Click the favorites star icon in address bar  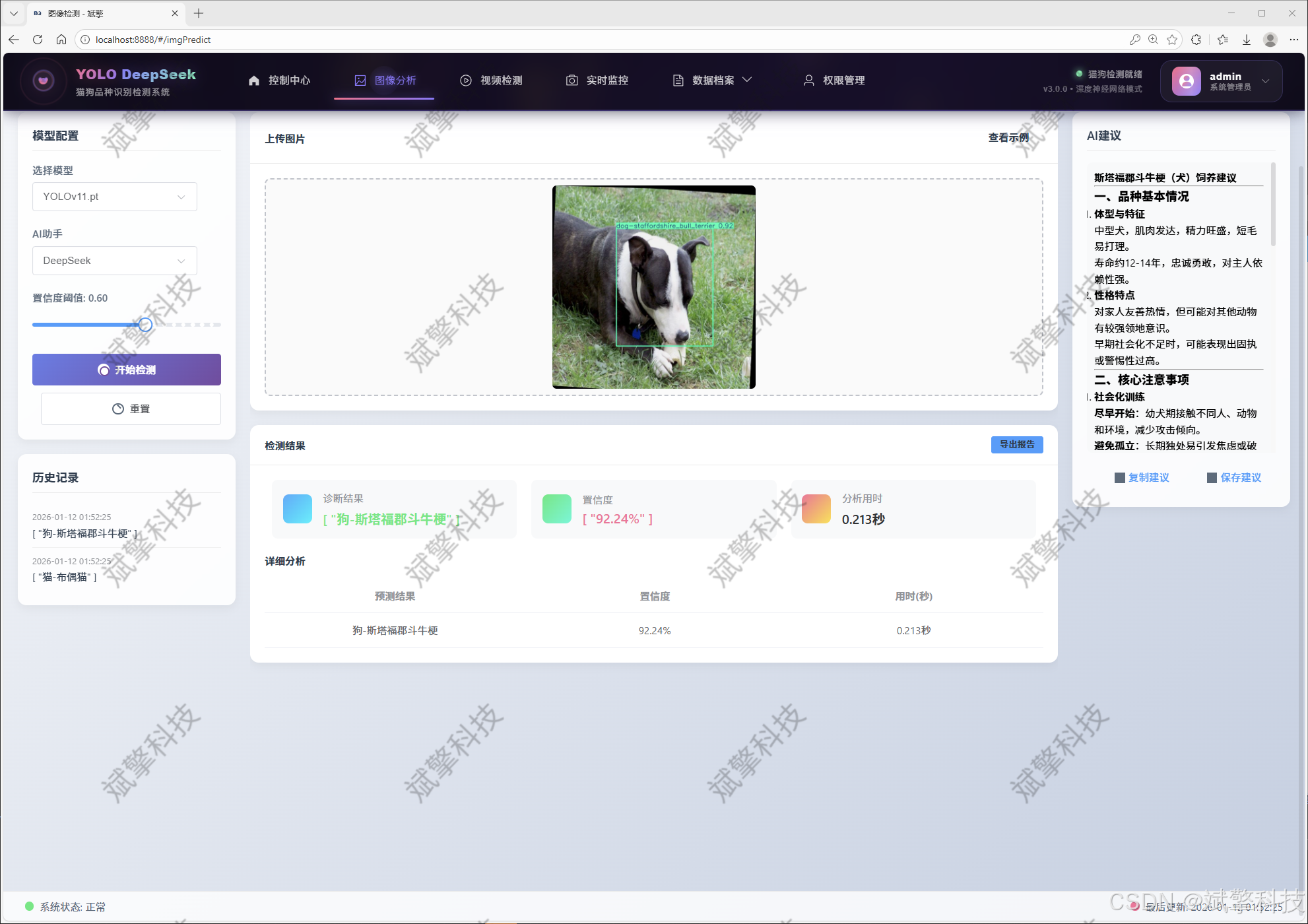click(x=1172, y=40)
